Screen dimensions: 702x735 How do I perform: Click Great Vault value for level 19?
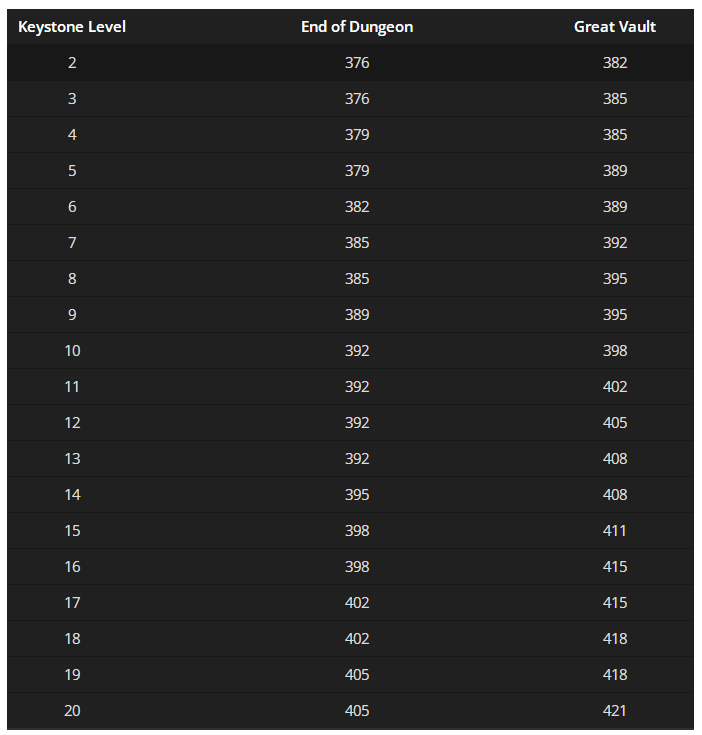coord(614,675)
